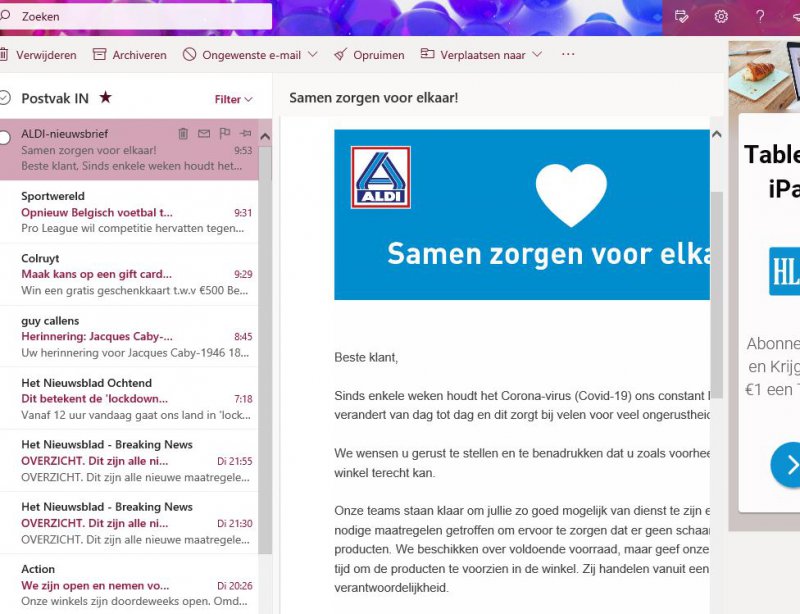Open settings gear icon
800x614 pixels.
click(x=721, y=16)
